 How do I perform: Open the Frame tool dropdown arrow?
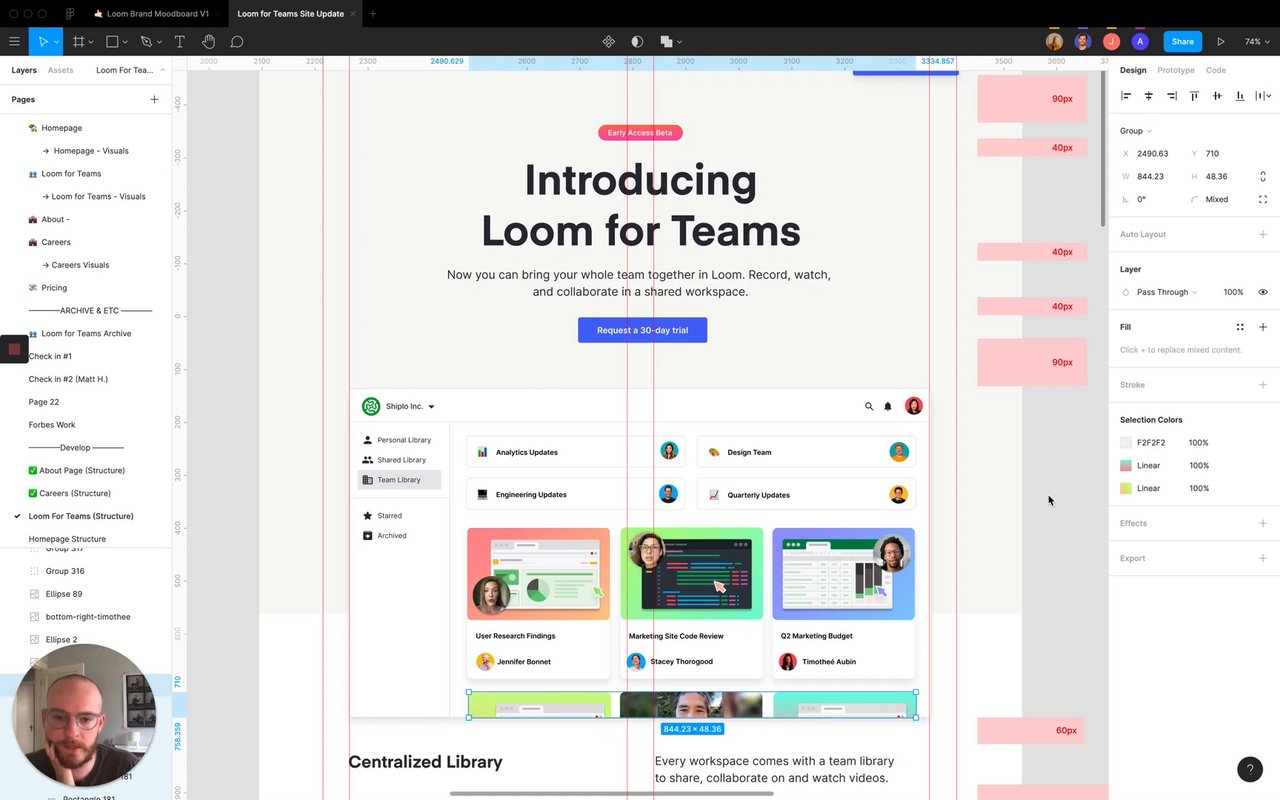[90, 42]
